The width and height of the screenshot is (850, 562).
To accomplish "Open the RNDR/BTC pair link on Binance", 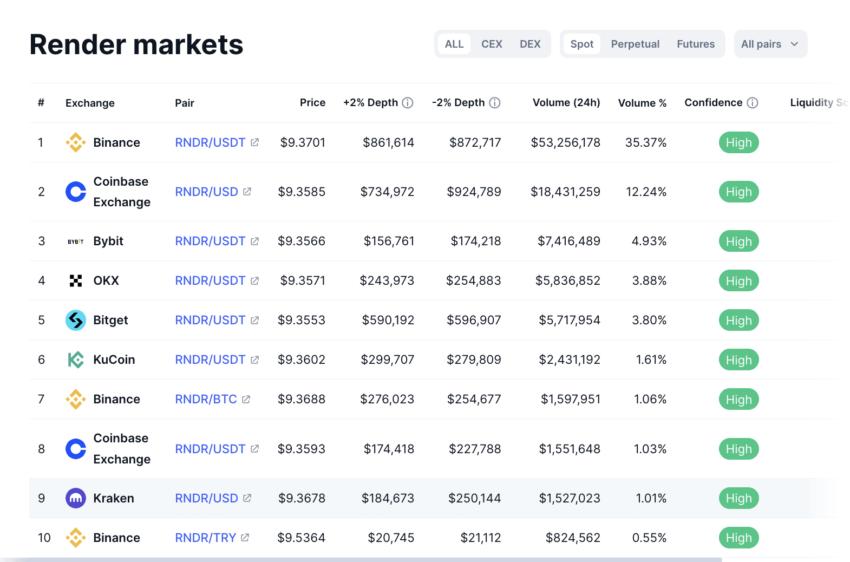I will point(206,399).
